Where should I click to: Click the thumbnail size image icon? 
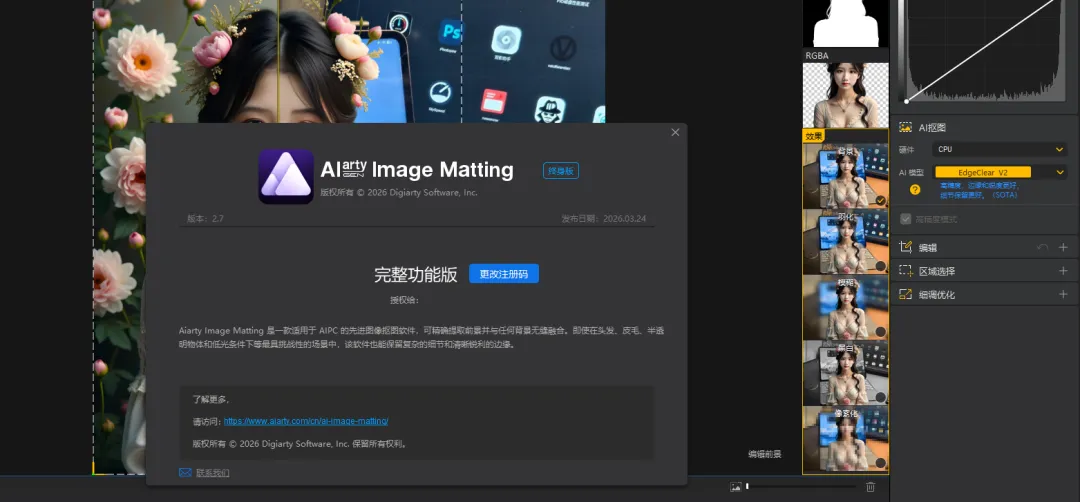coord(736,487)
